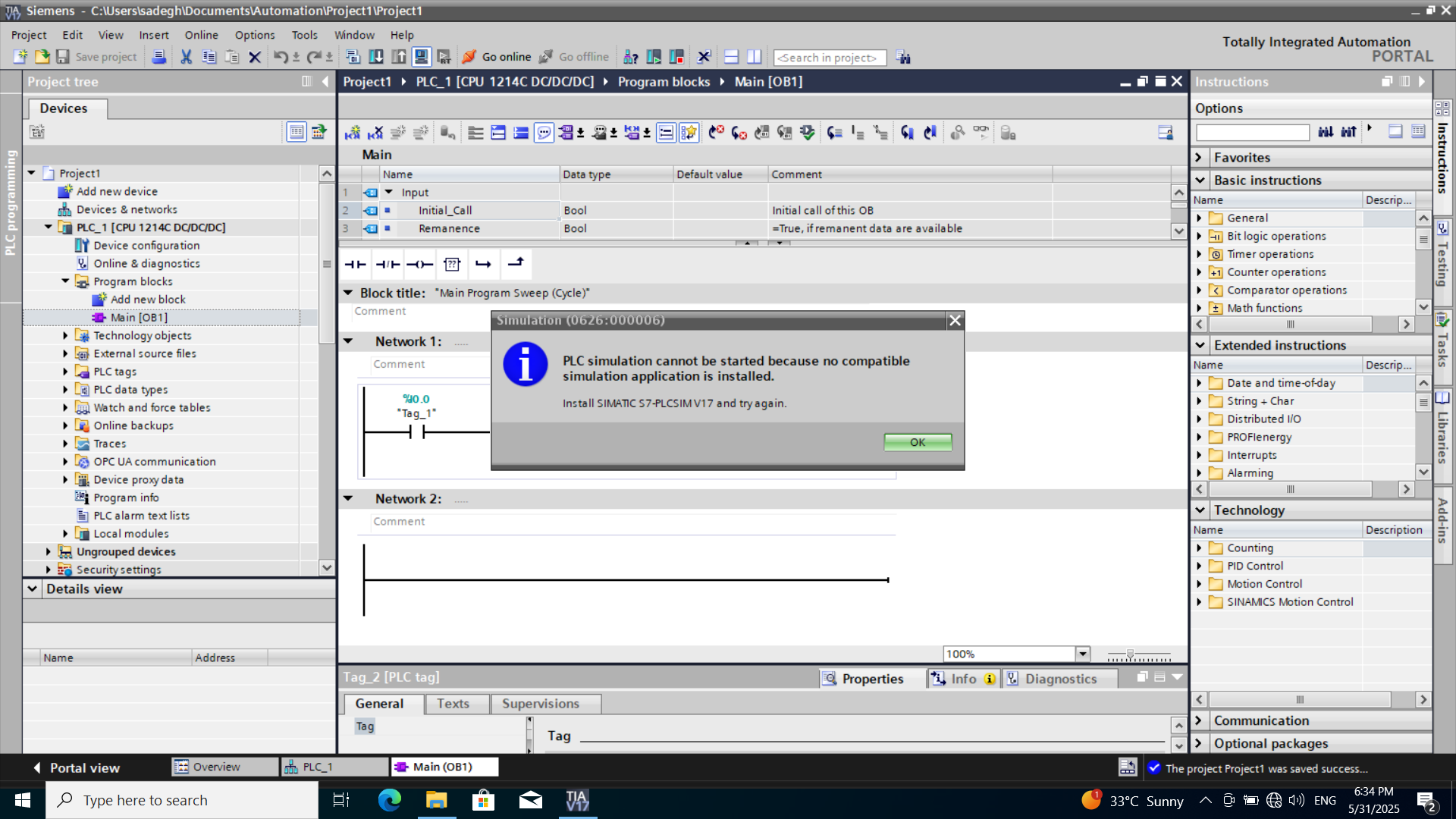Click the Stop CPU icon
This screenshot has width=1456, height=819.
pos(676,57)
